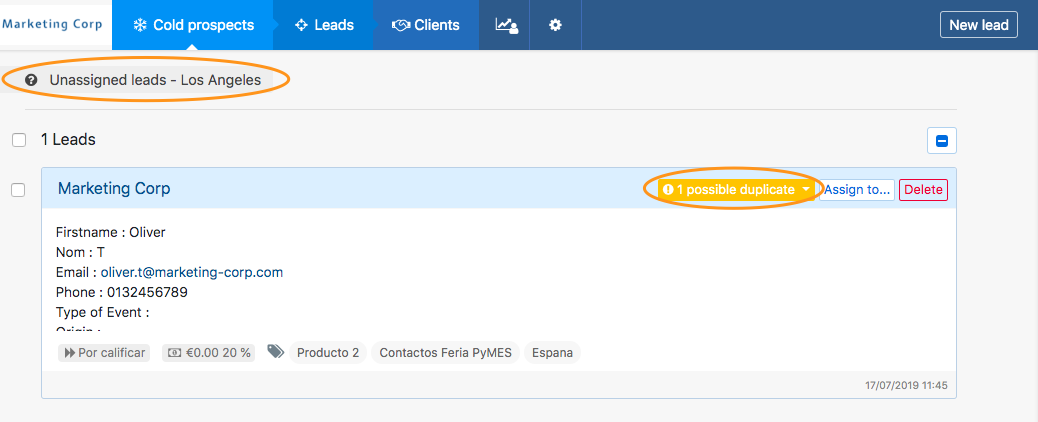This screenshot has height=422, width=1038.
Task: Delete the Marketing Corp lead
Action: [923, 189]
